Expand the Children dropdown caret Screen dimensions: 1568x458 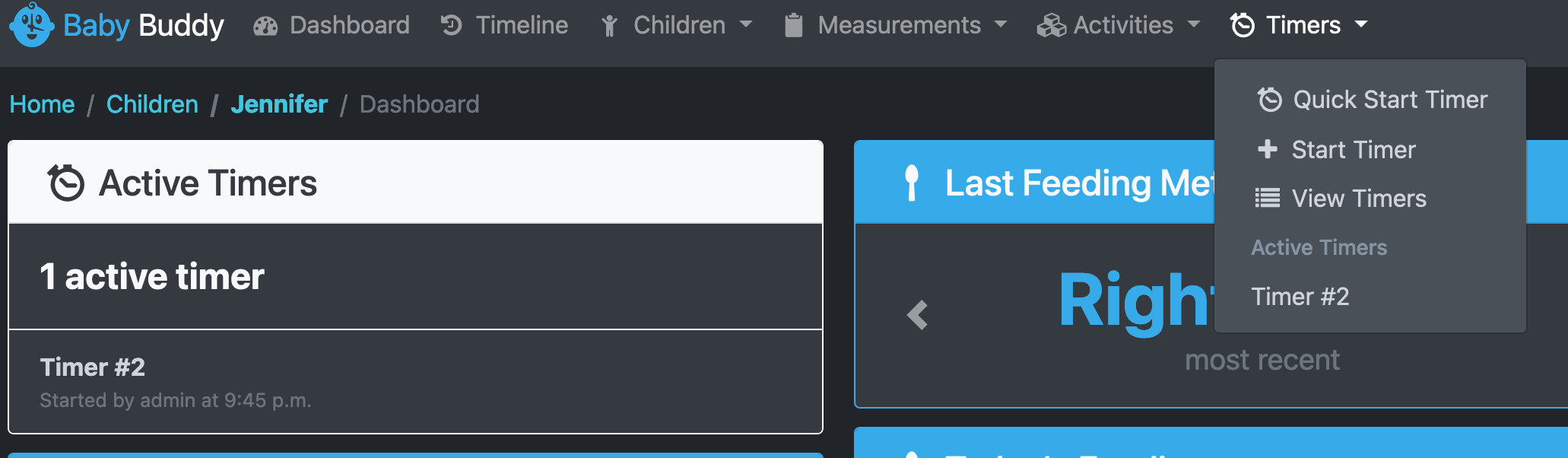(746, 25)
